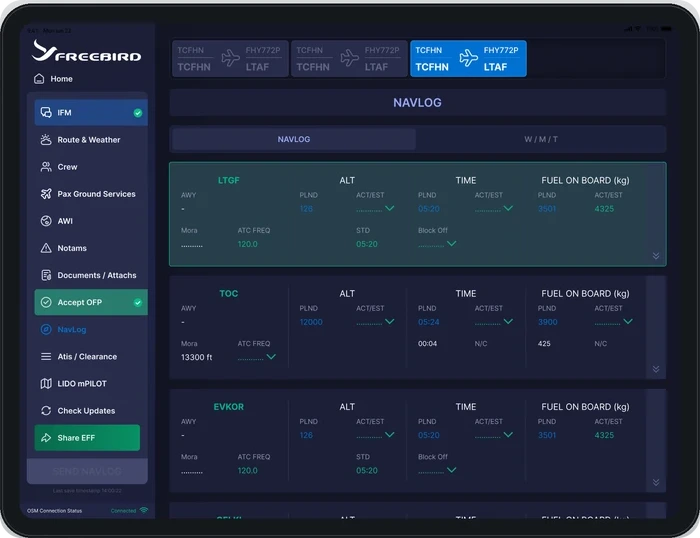This screenshot has height=538, width=700.
Task: Click LTGF planned altitude value 126
Action: (306, 209)
